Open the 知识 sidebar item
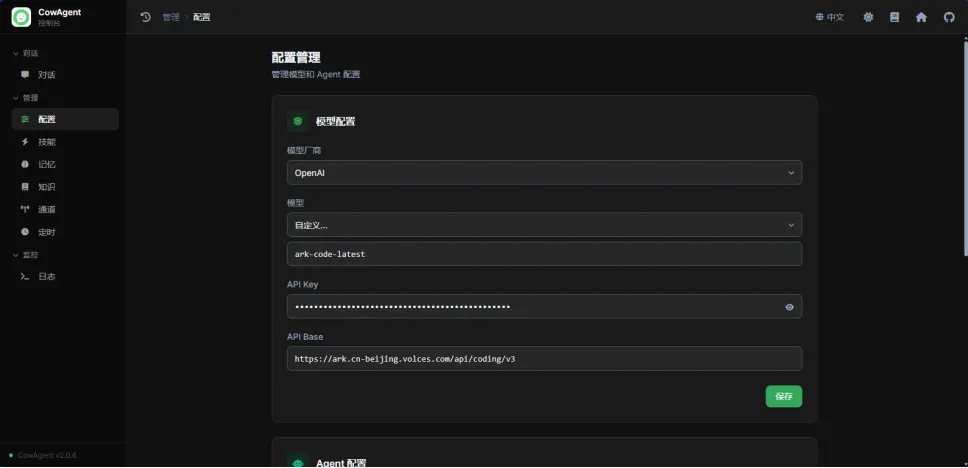This screenshot has width=968, height=468. [x=65, y=186]
